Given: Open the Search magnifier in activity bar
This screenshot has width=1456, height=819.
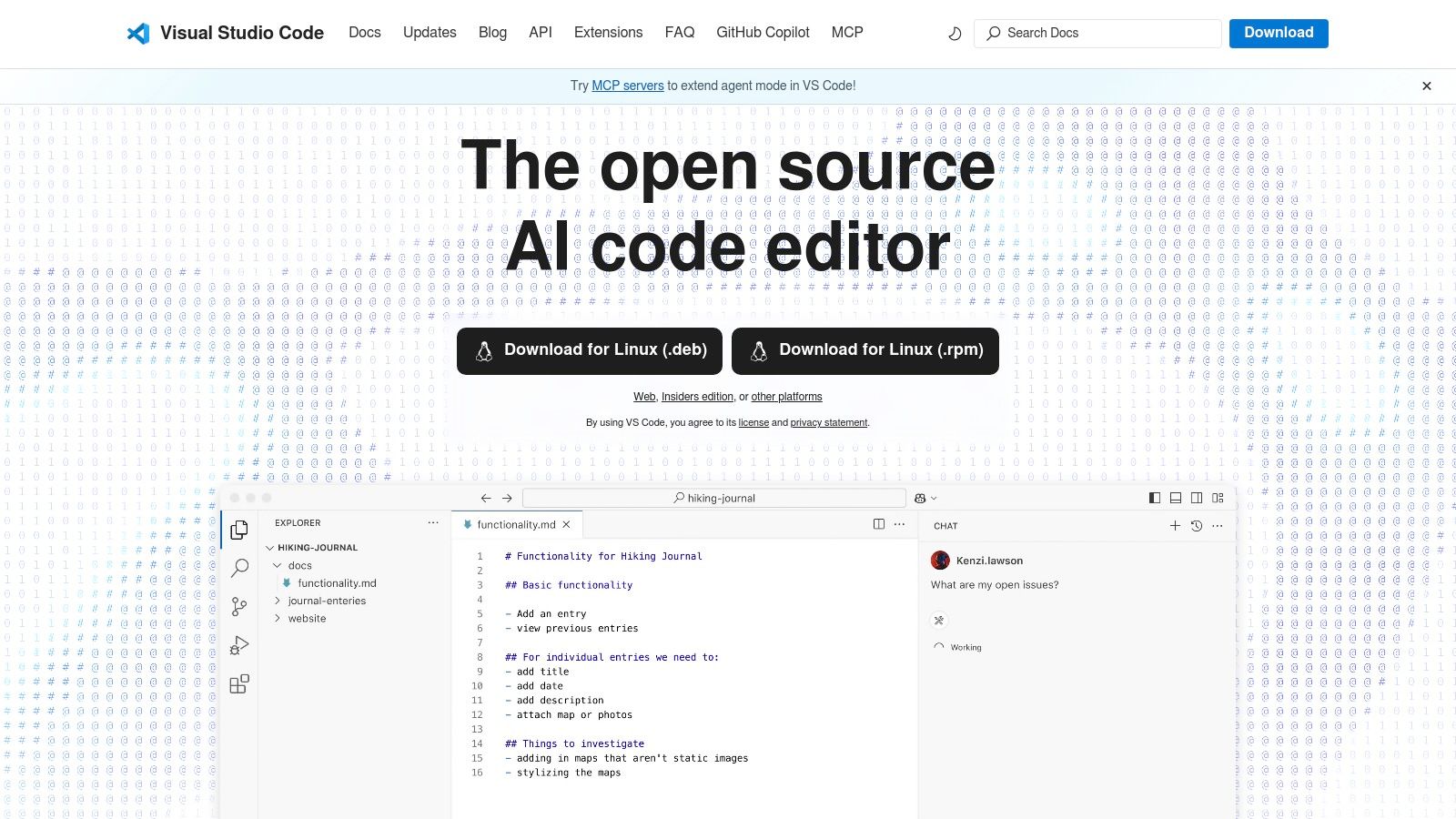Looking at the screenshot, I should point(239,568).
